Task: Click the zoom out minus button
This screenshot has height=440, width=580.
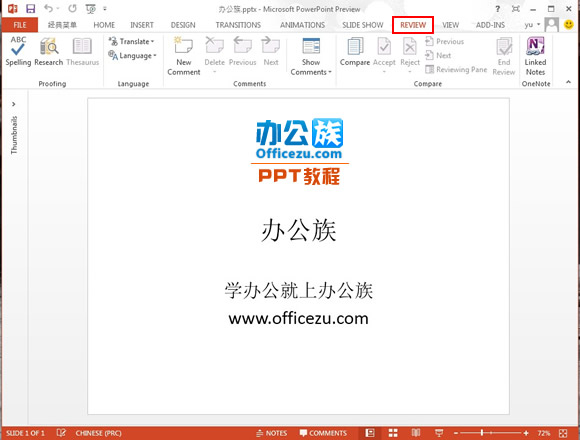Action: click(456, 433)
